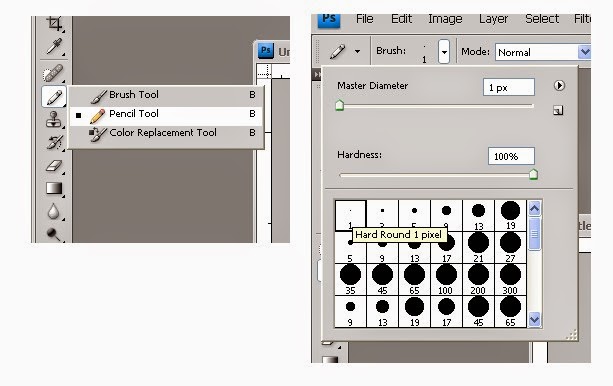Select the hard round 19 brush in first row
The image size is (613, 386).
pyautogui.click(x=510, y=215)
